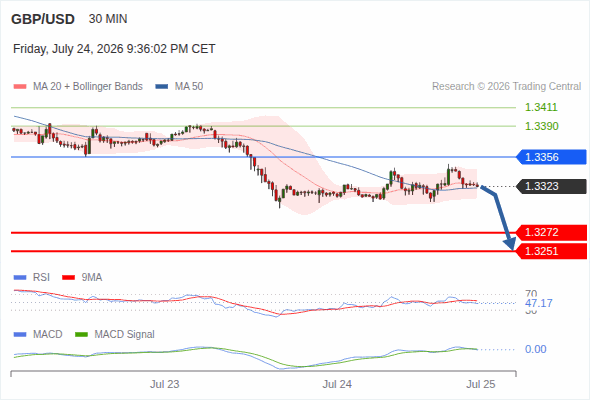Select the 1.3272 red support tag

tap(551, 233)
